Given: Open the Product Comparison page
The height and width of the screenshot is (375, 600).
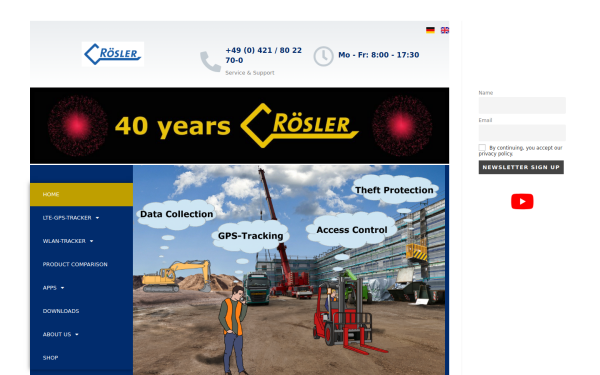Looking at the screenshot, I should (x=75, y=264).
